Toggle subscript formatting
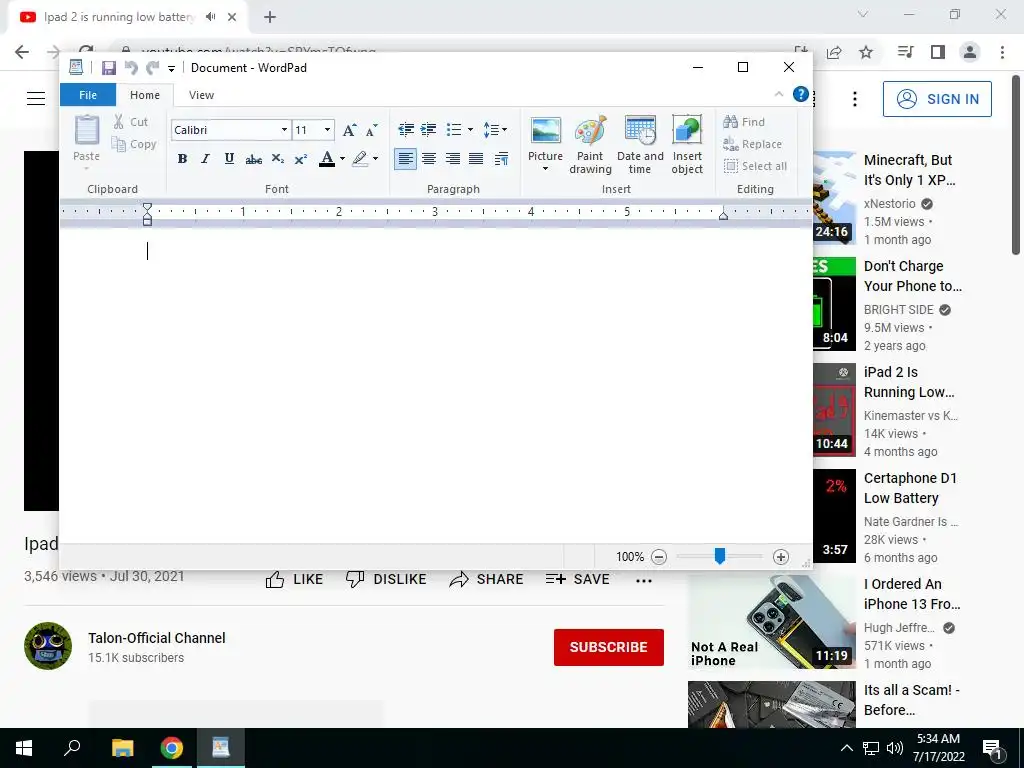The height and width of the screenshot is (768, 1024). tap(278, 159)
